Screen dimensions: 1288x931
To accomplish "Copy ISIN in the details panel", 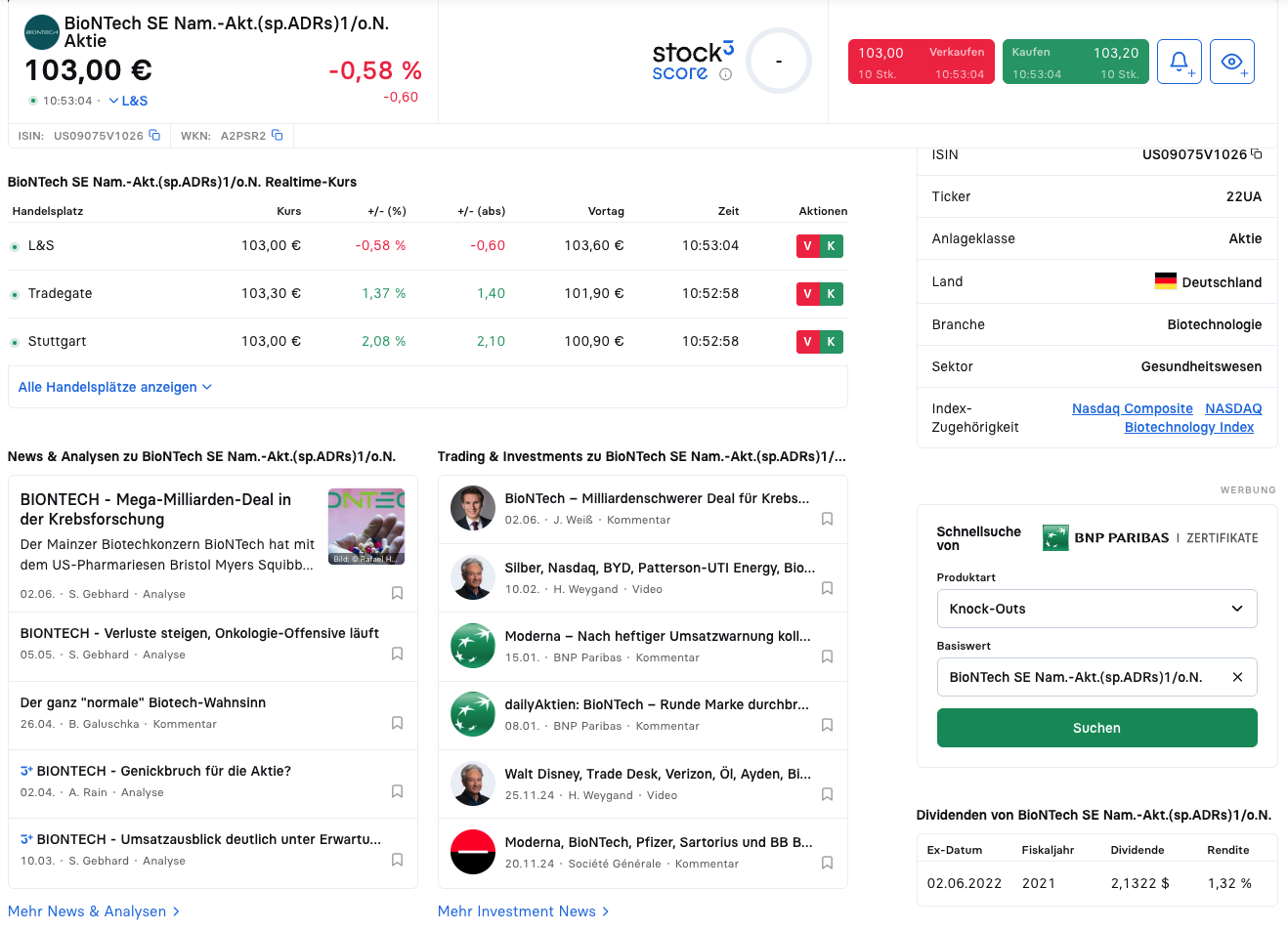I will (1257, 154).
